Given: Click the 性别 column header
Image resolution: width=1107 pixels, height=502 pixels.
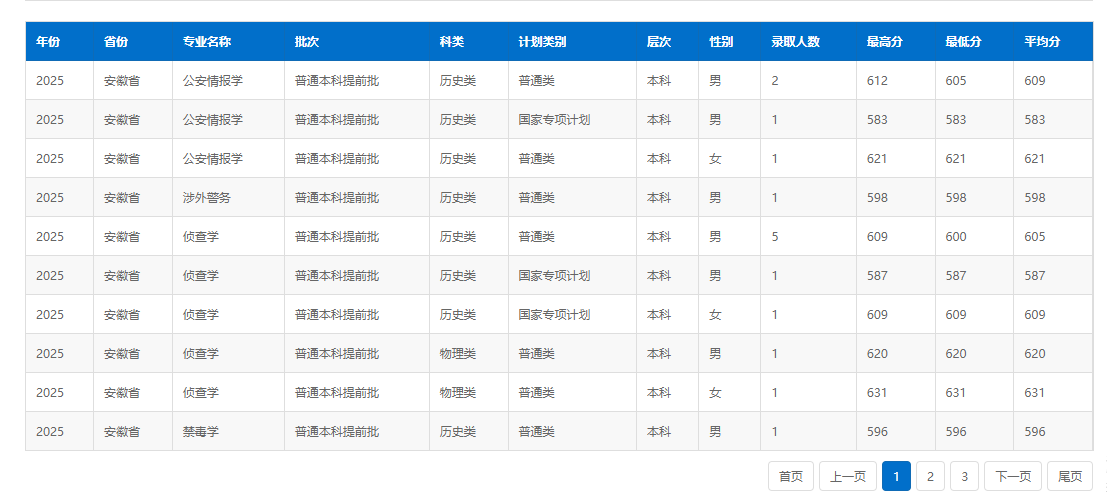Looking at the screenshot, I should 721,42.
